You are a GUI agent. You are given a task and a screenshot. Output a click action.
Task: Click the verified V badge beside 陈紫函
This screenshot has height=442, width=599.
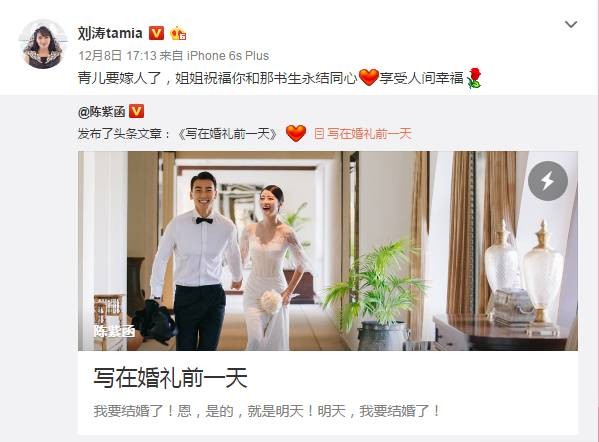[x=136, y=111]
